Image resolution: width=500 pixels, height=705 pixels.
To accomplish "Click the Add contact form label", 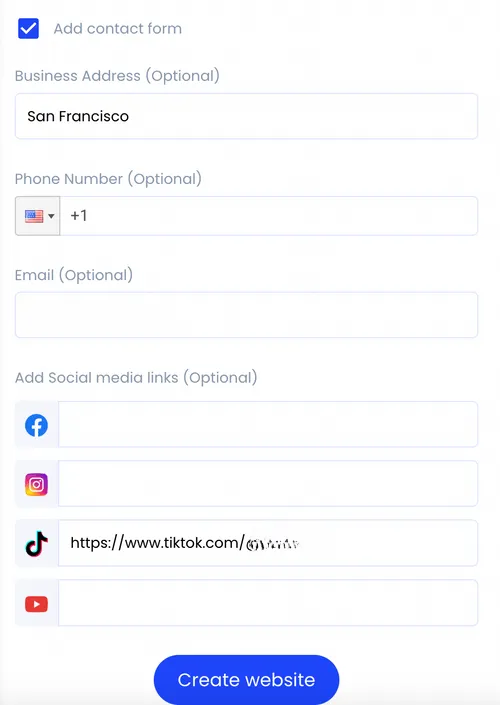I will click(118, 29).
